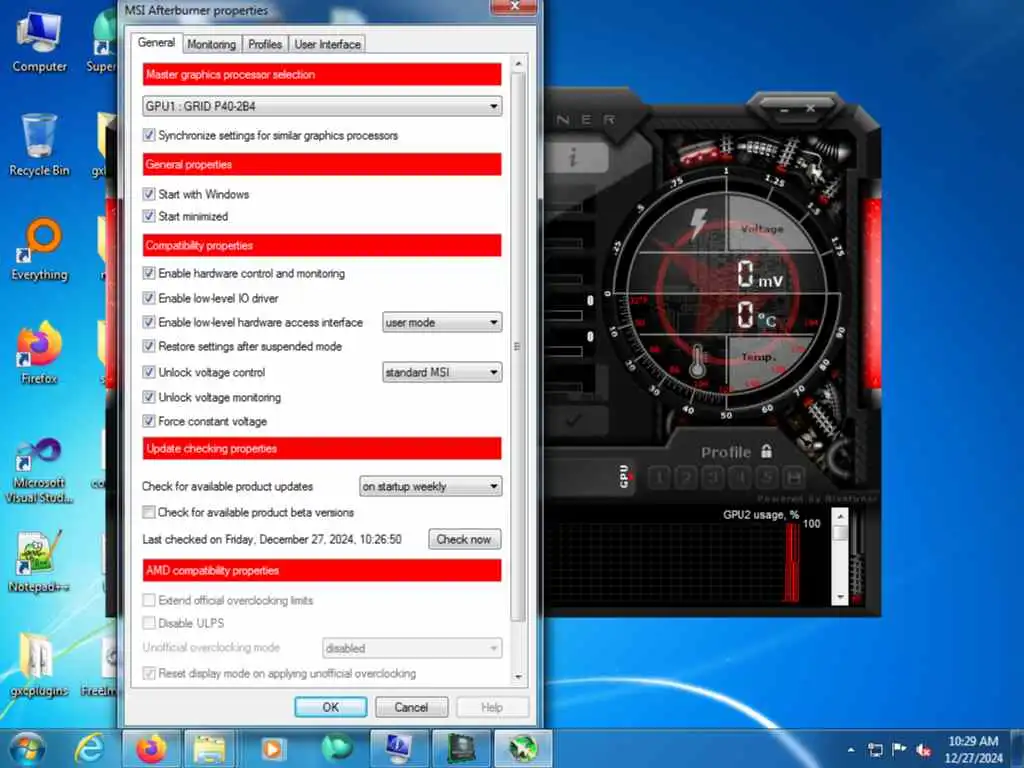Switch to the Monitoring tab
The height and width of the screenshot is (768, 1024).
point(211,44)
